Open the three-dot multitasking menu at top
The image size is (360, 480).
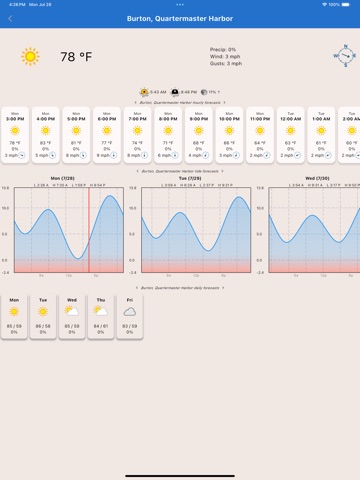(x=180, y=5)
